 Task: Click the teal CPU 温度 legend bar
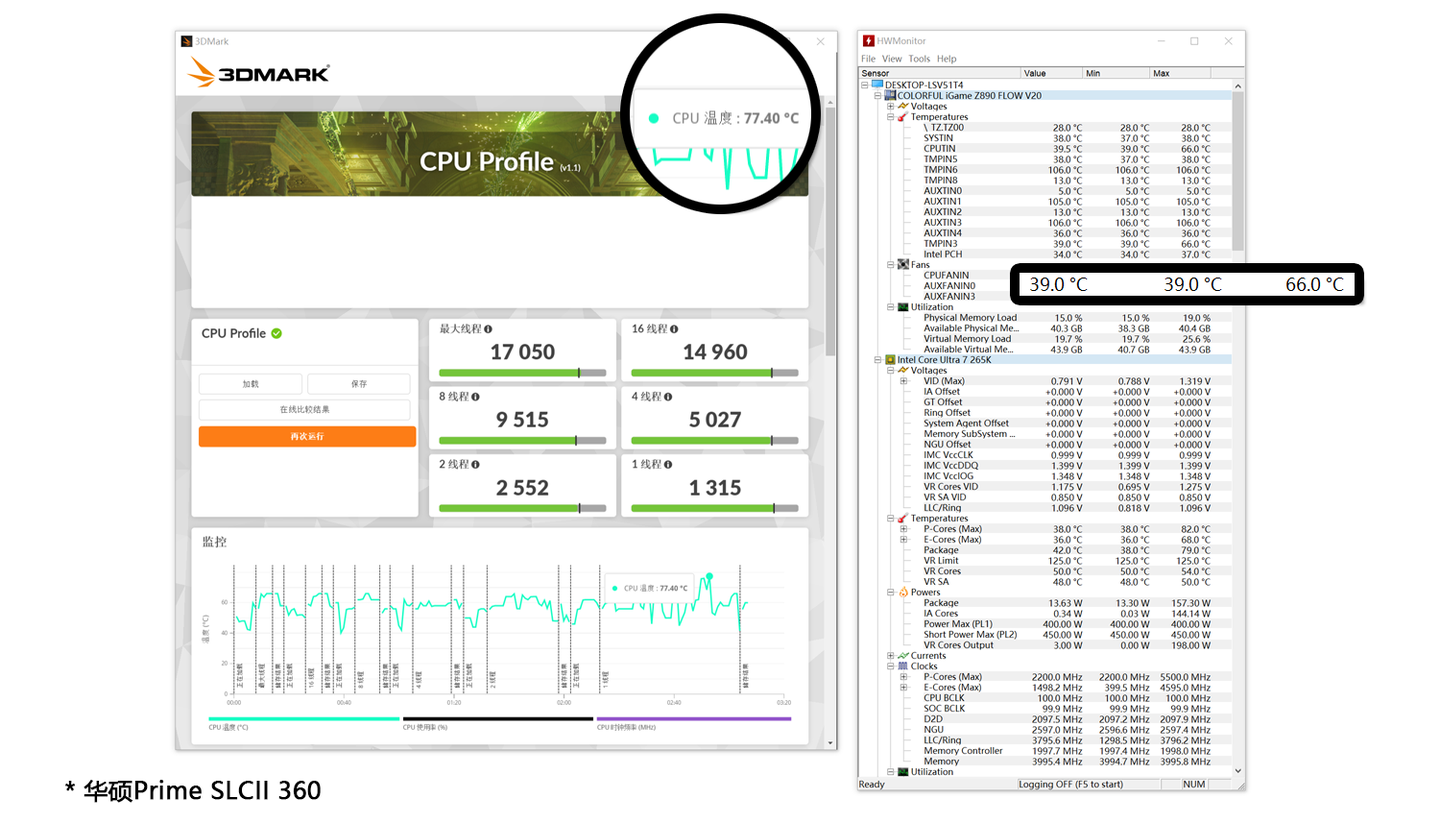pos(304,718)
